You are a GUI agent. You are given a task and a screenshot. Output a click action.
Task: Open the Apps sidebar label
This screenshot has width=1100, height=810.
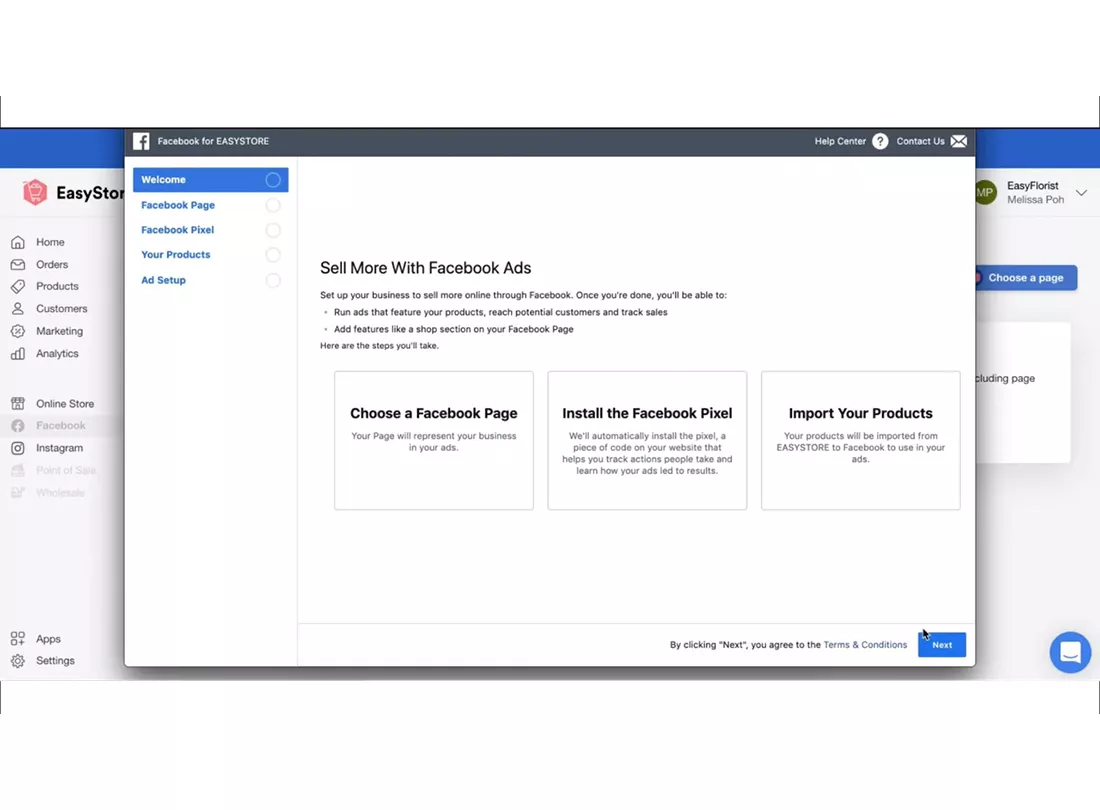(x=48, y=638)
